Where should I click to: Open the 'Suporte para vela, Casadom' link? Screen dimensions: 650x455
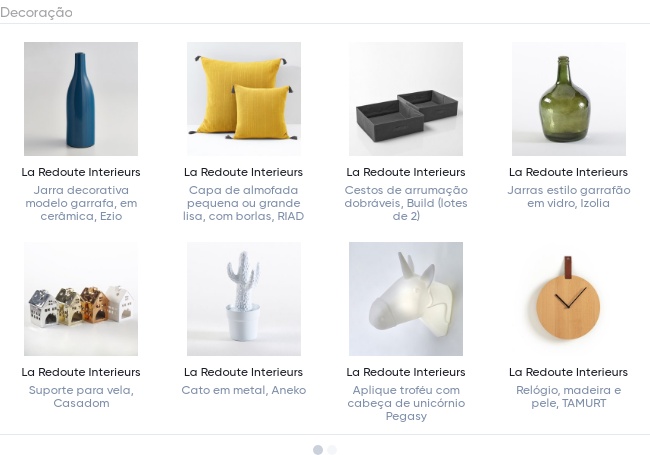click(81, 396)
